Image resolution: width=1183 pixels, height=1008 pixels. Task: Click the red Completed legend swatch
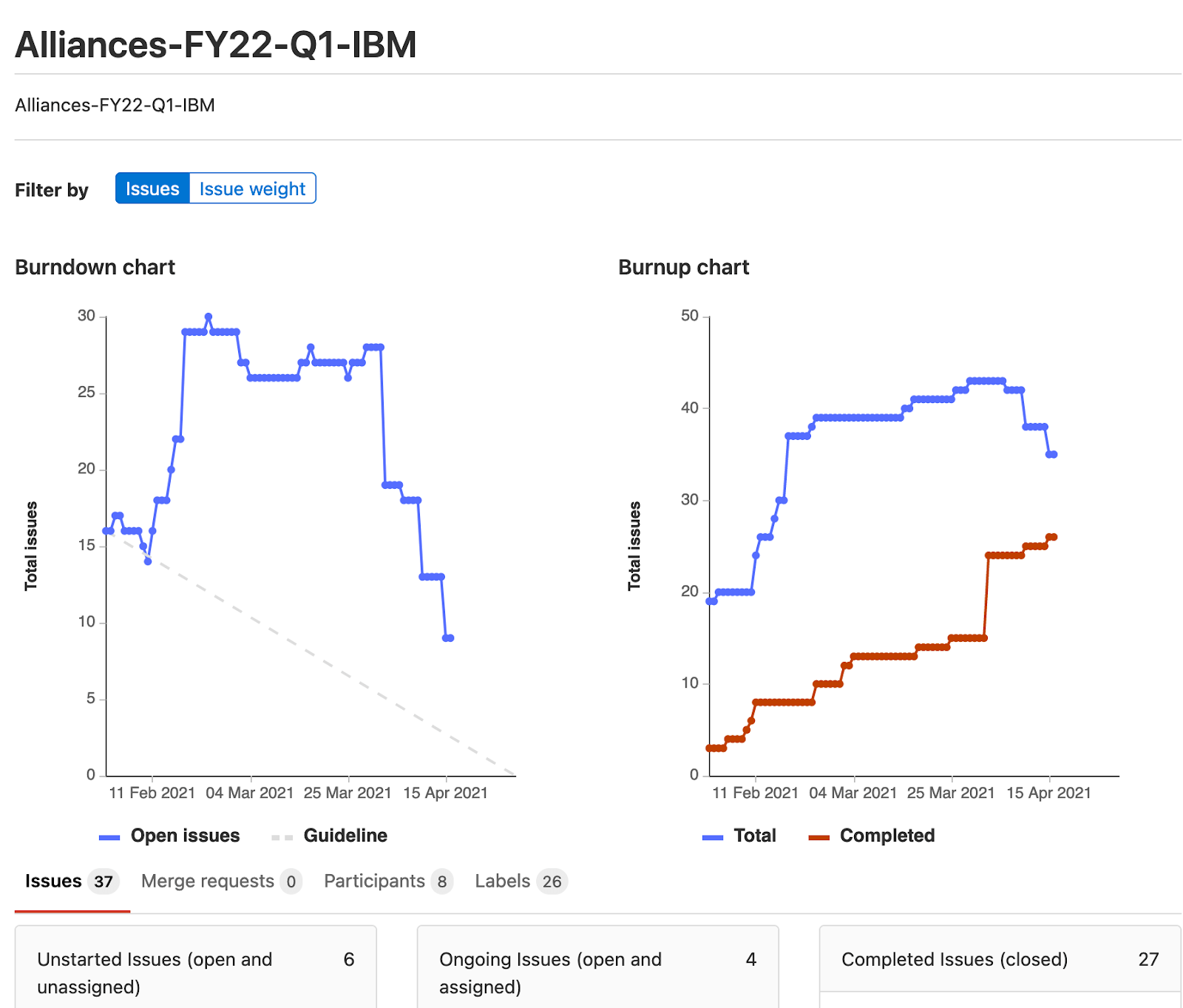tap(819, 837)
